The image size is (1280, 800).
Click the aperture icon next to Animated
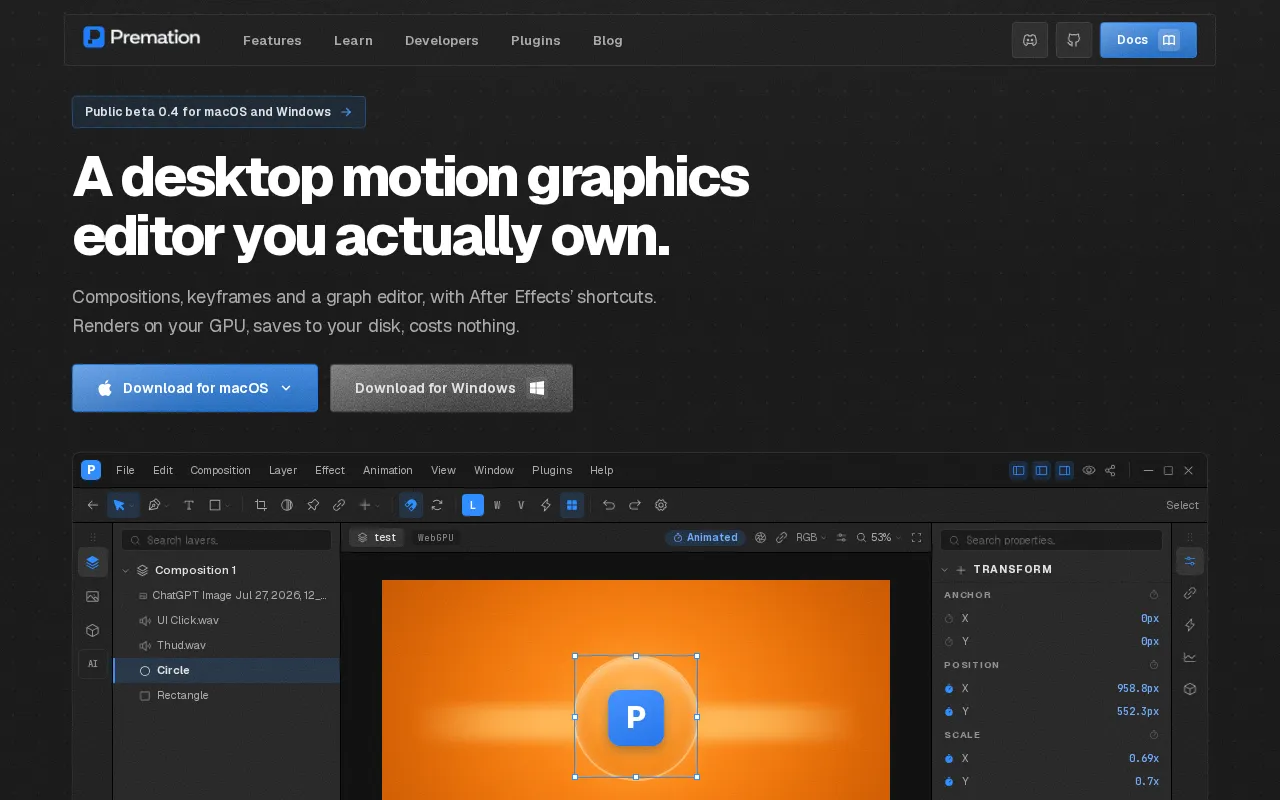tap(760, 537)
